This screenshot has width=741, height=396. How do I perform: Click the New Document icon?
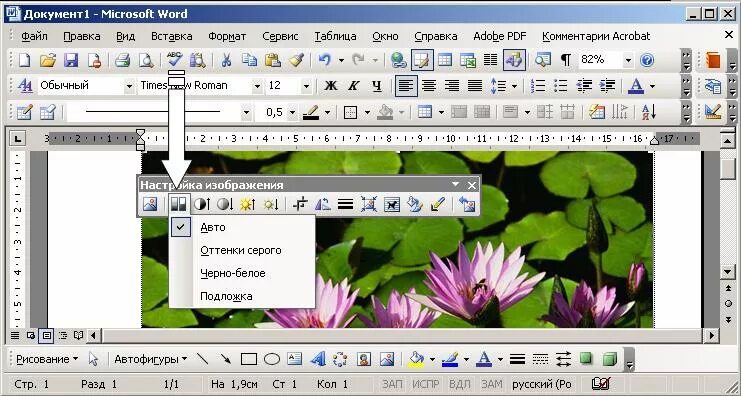pos(24,60)
